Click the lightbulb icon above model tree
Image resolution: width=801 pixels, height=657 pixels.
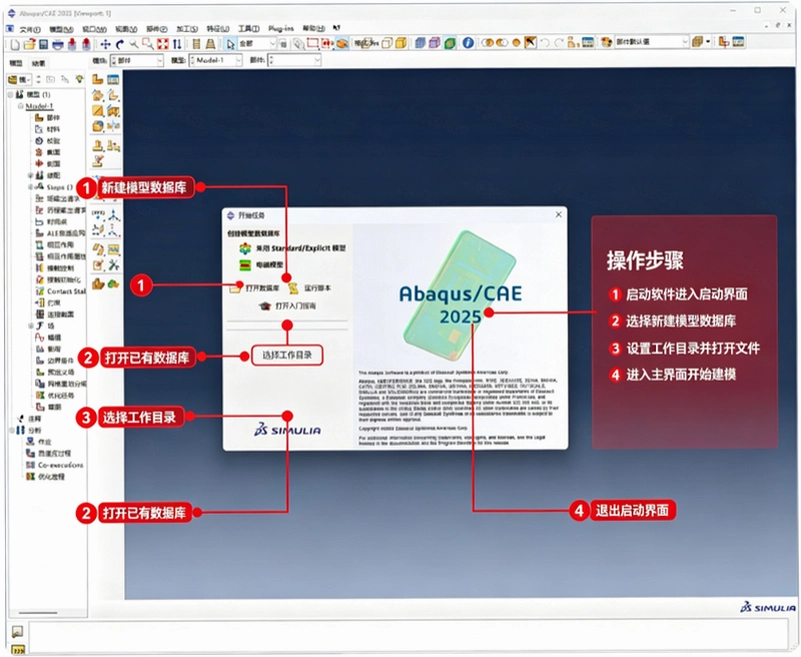point(79,79)
